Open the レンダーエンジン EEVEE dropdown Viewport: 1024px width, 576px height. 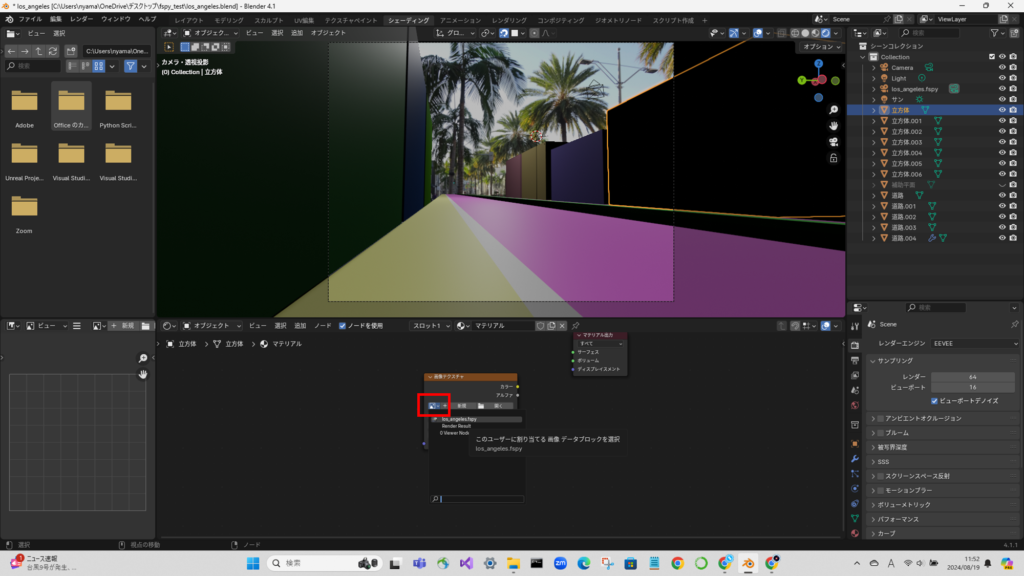click(974, 343)
